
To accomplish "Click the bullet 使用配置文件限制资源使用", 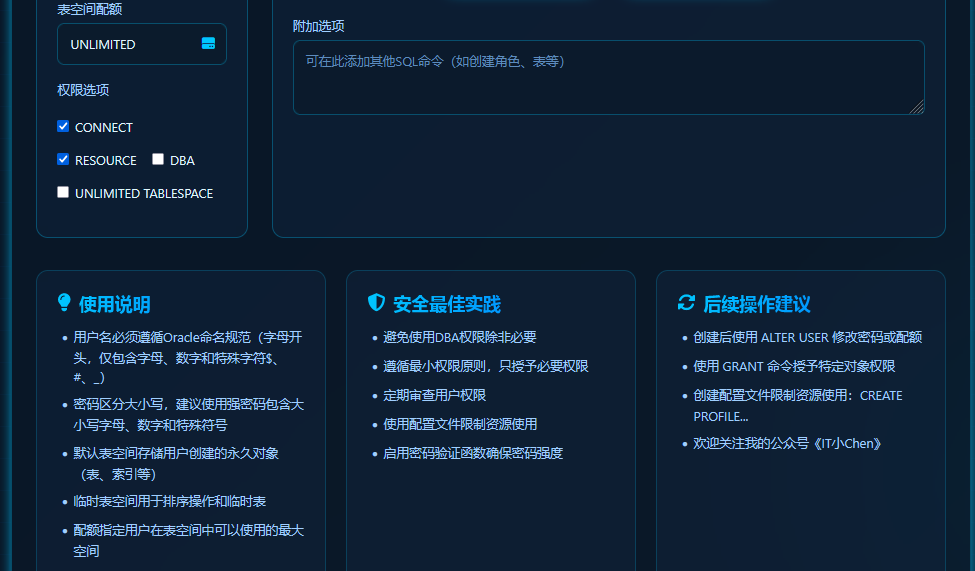I will click(460, 424).
